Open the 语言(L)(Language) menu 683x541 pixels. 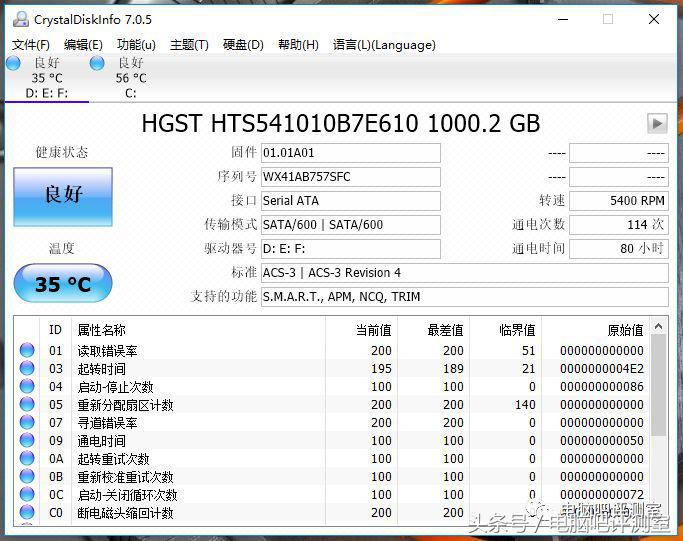pos(384,44)
